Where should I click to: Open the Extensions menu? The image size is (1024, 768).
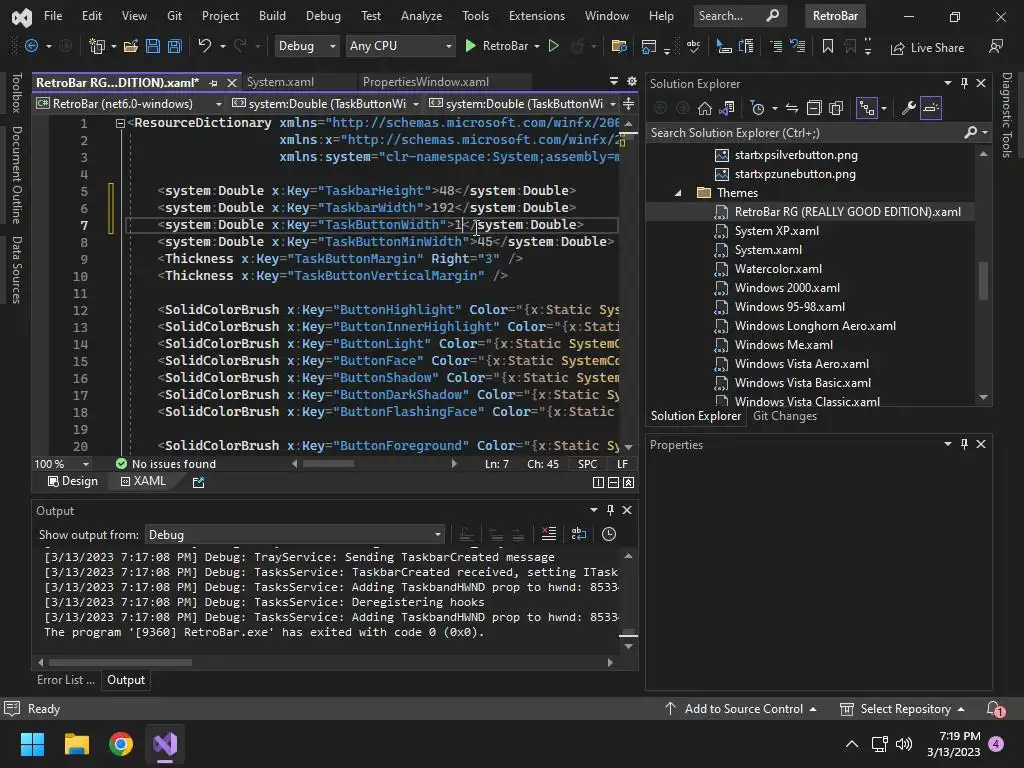[537, 16]
